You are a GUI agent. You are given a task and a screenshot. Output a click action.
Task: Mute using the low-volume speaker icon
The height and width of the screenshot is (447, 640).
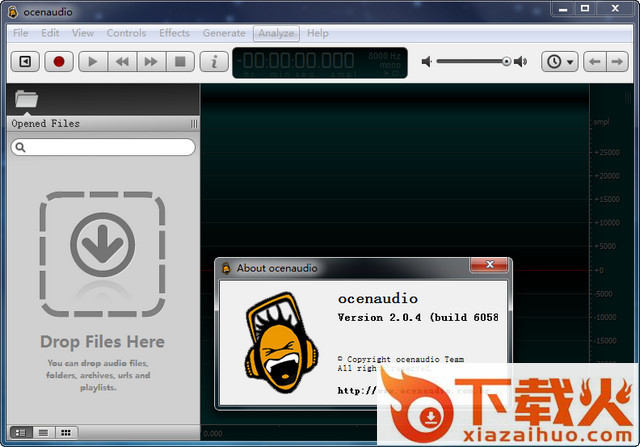pyautogui.click(x=427, y=62)
